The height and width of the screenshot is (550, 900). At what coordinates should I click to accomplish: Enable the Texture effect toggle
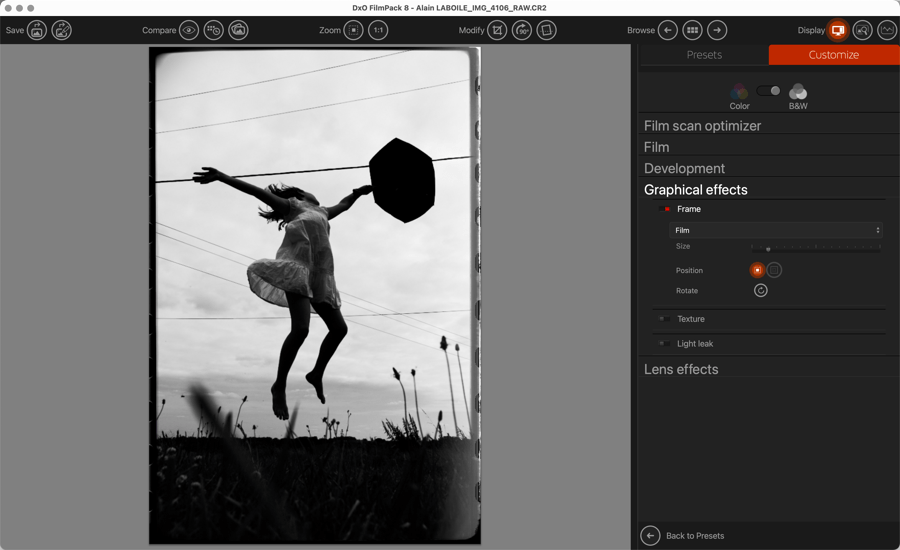coord(664,319)
